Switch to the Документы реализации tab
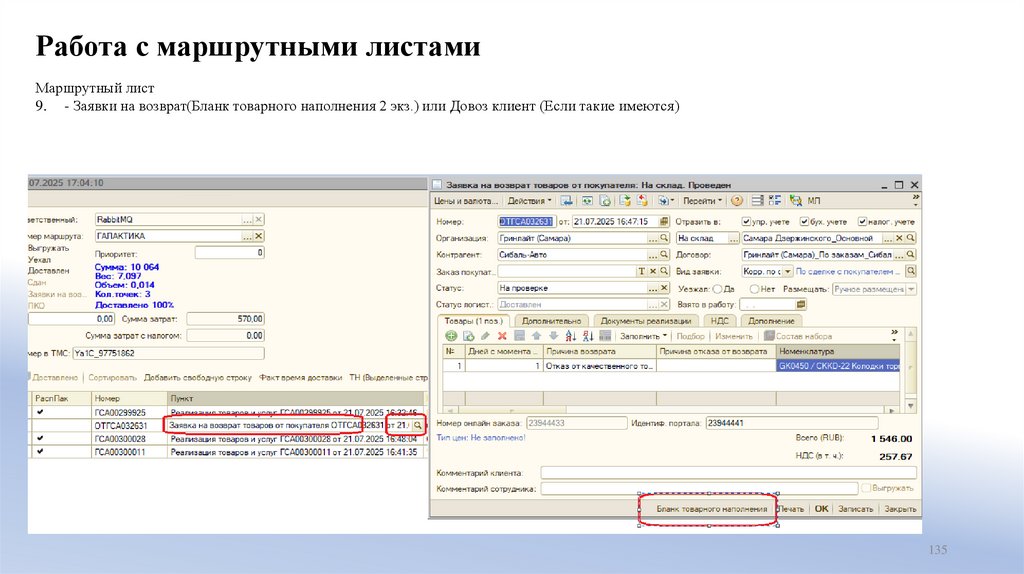The height and width of the screenshot is (574, 1024). pyautogui.click(x=647, y=321)
